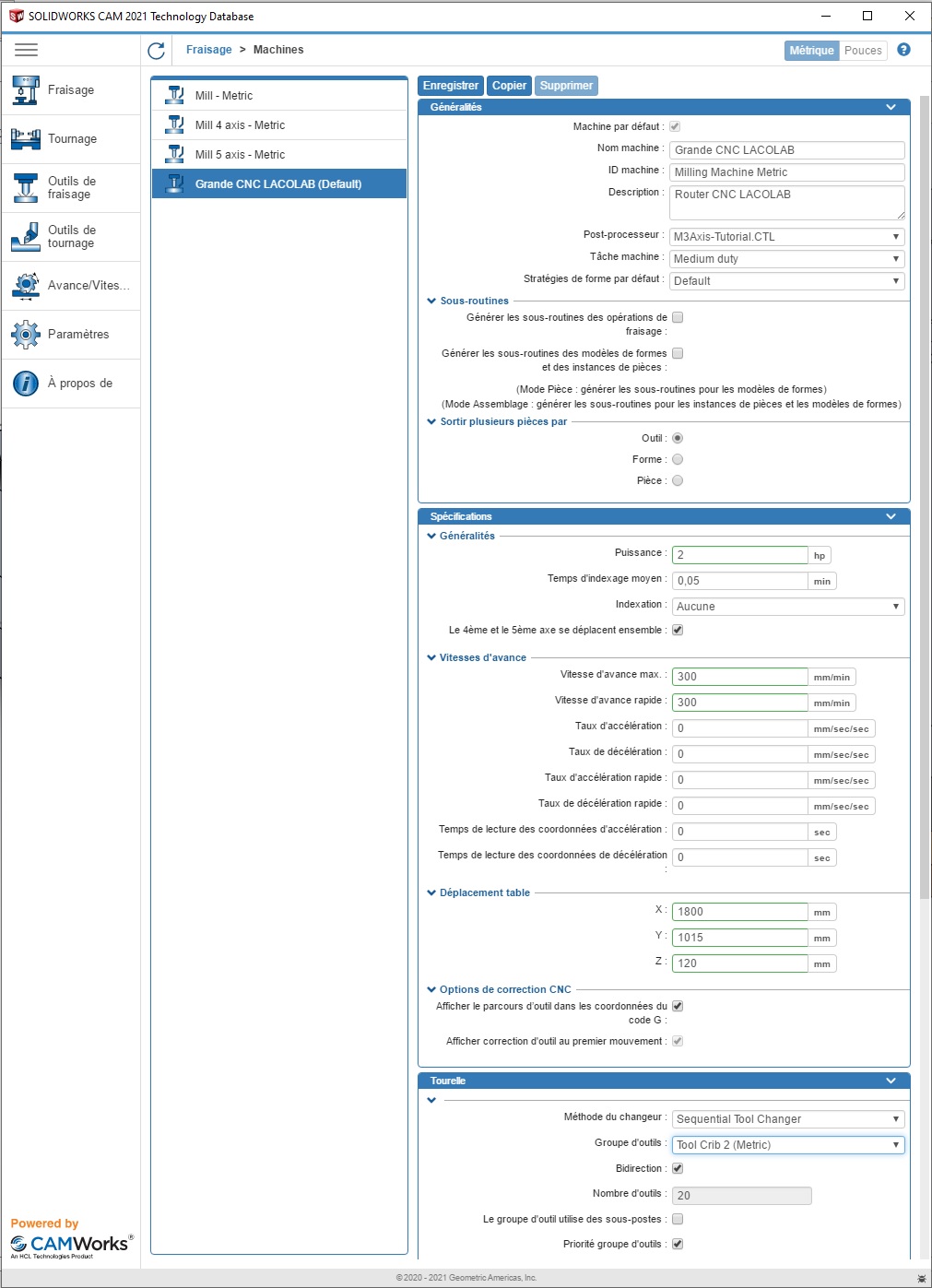Click Enregistrer to save the machine
This screenshot has height=1288, width=932.
451,86
